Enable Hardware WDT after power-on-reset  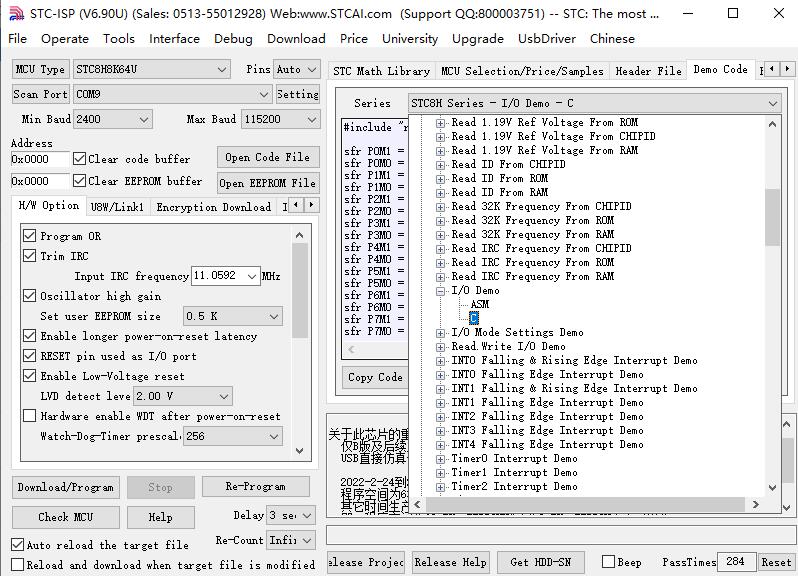tap(30, 416)
